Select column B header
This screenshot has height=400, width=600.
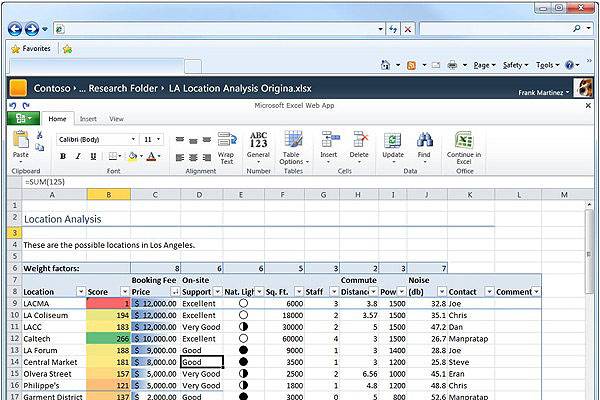tap(109, 194)
